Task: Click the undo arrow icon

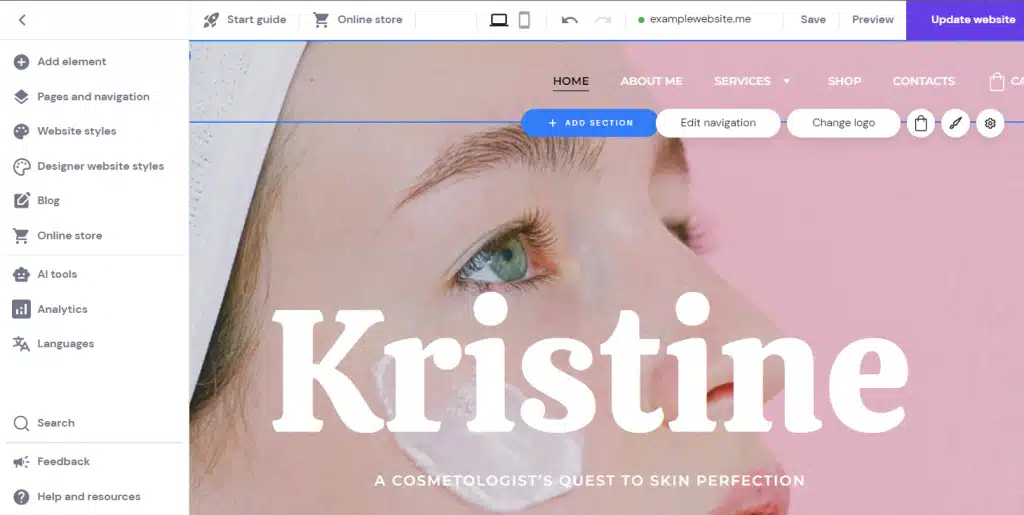Action: coord(569,20)
